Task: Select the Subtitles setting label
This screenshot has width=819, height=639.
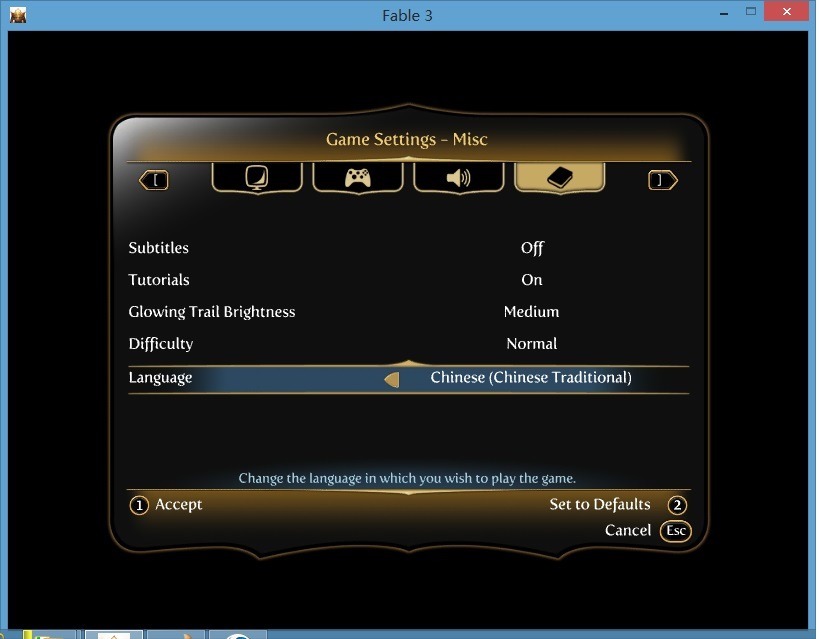Action: (158, 248)
